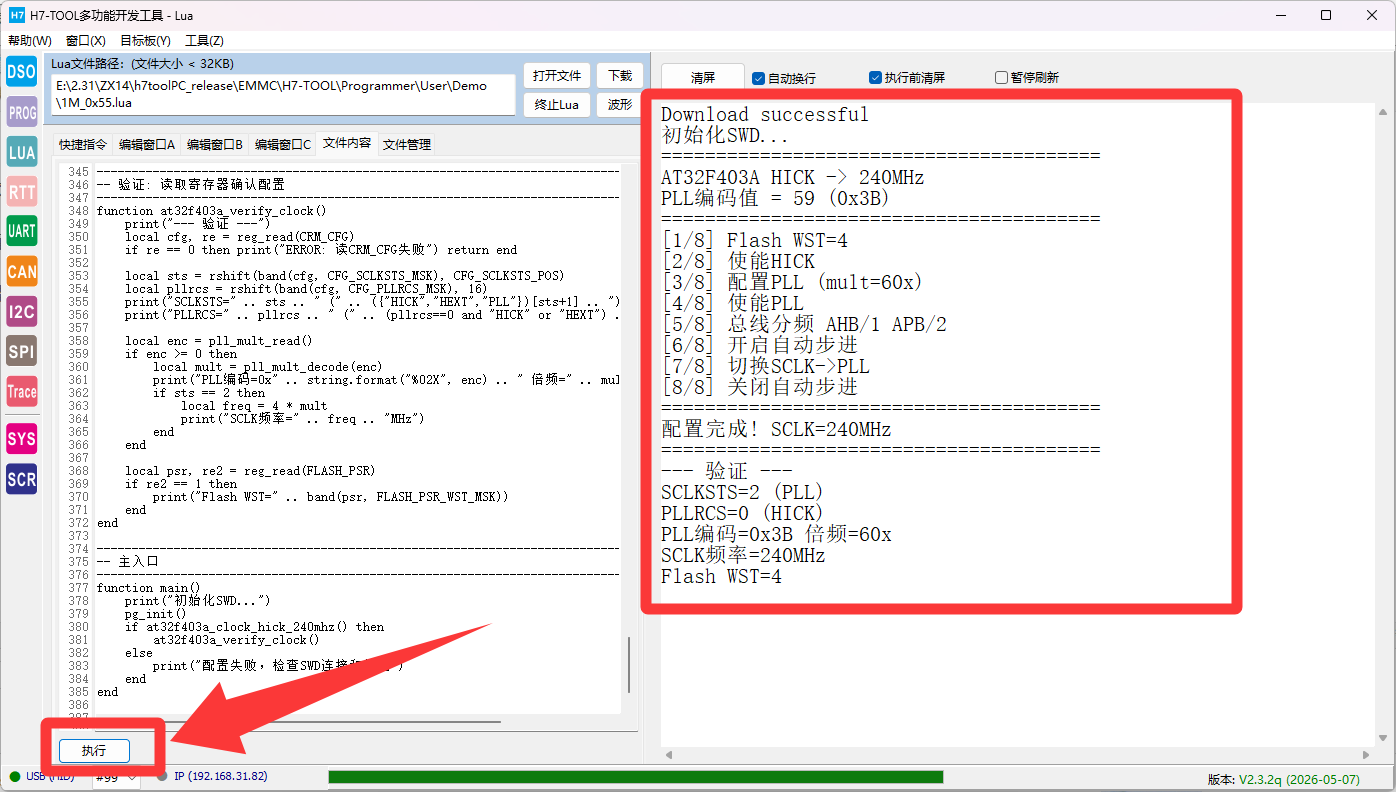Click 'Download successful' in output
Screen dimensions: 1396x792
click(765, 115)
